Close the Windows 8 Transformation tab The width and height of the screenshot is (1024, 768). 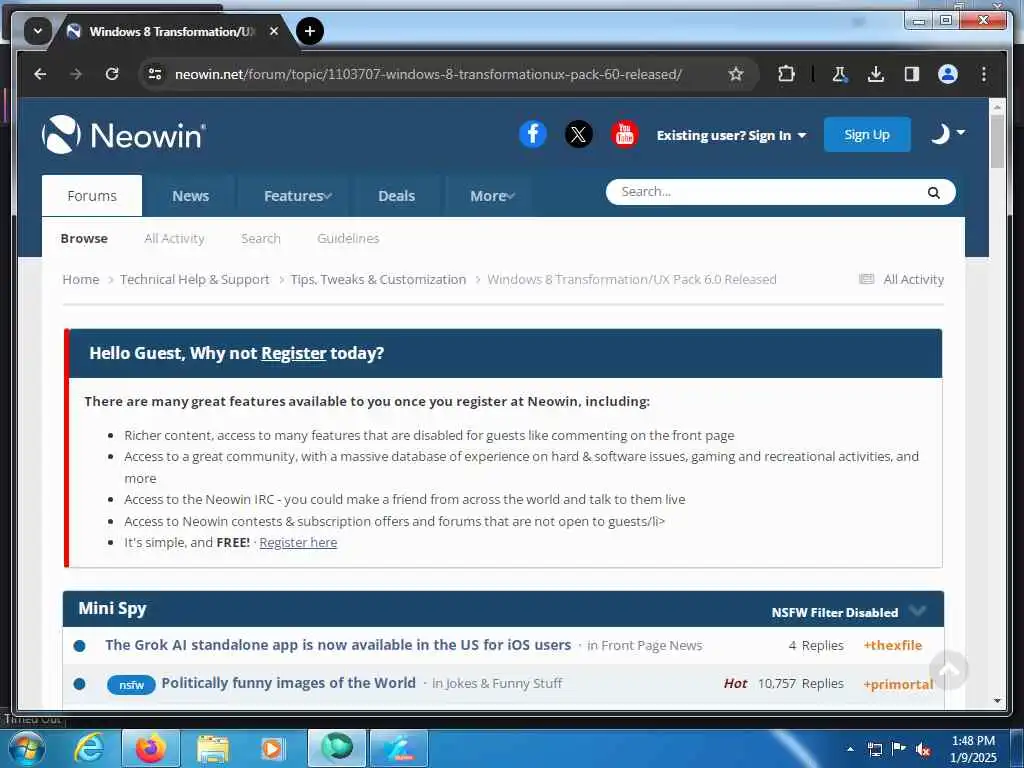tap(274, 31)
